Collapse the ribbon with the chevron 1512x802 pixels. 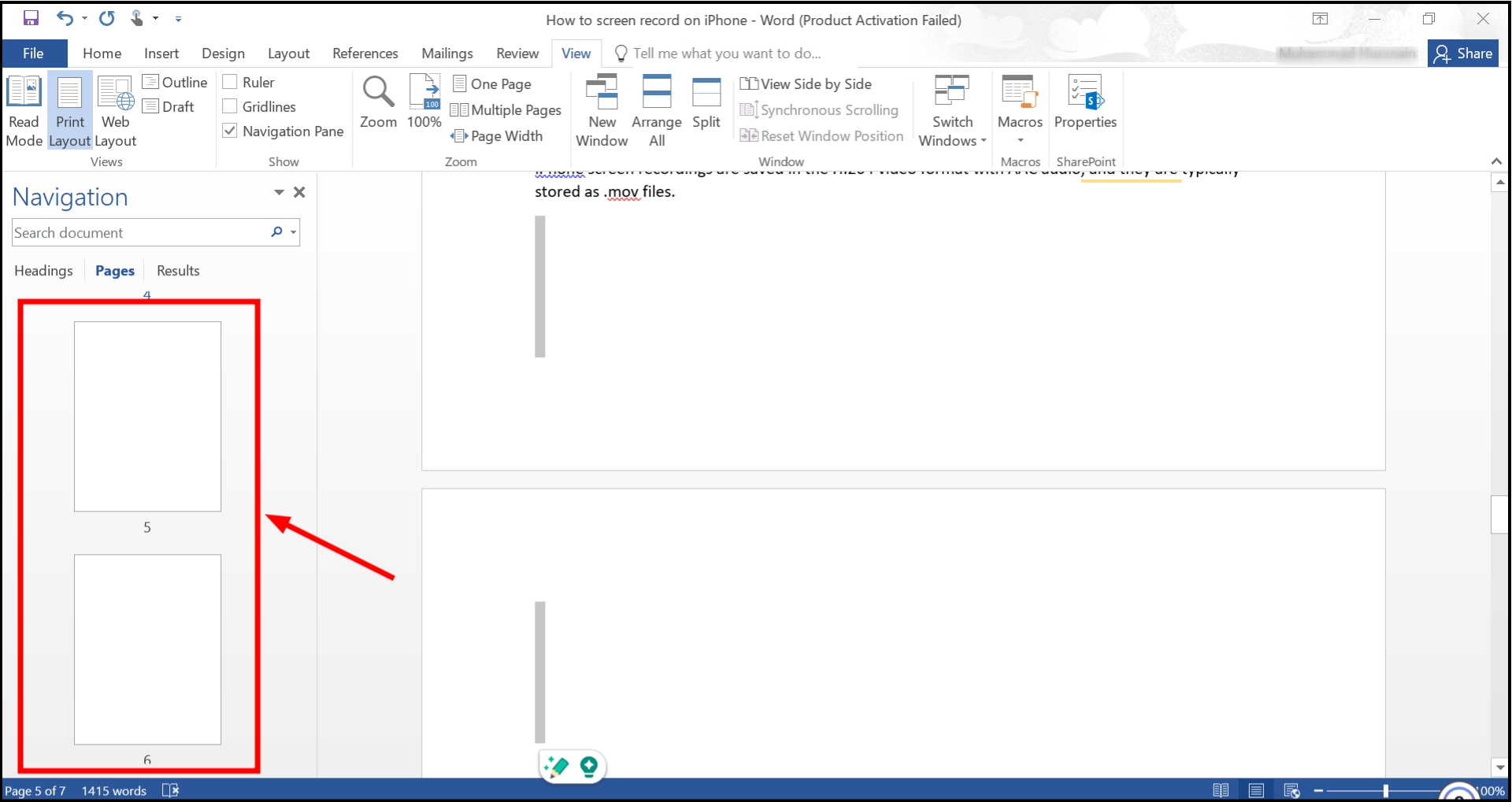[1496, 161]
